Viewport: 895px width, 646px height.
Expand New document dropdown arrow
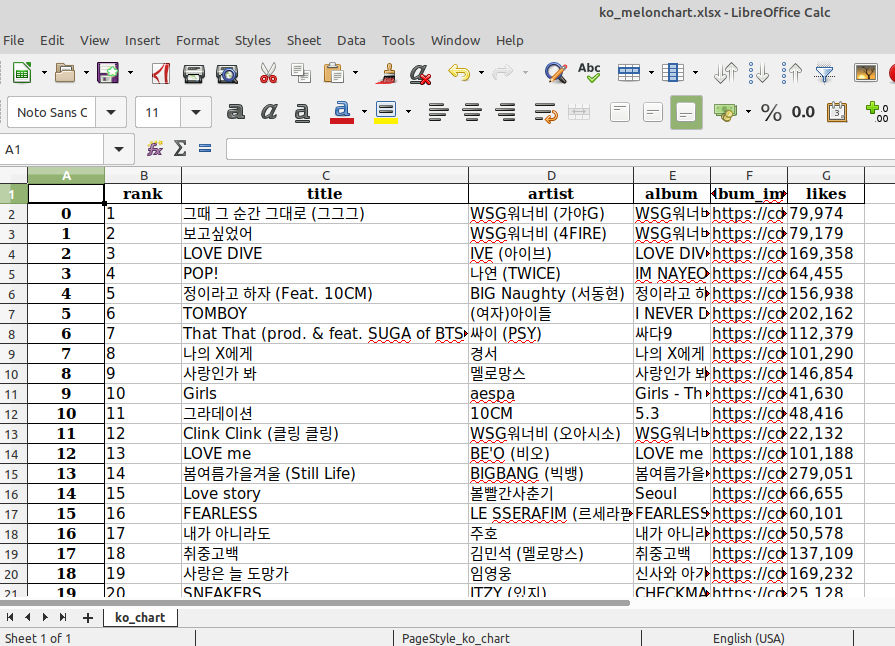tap(43, 73)
